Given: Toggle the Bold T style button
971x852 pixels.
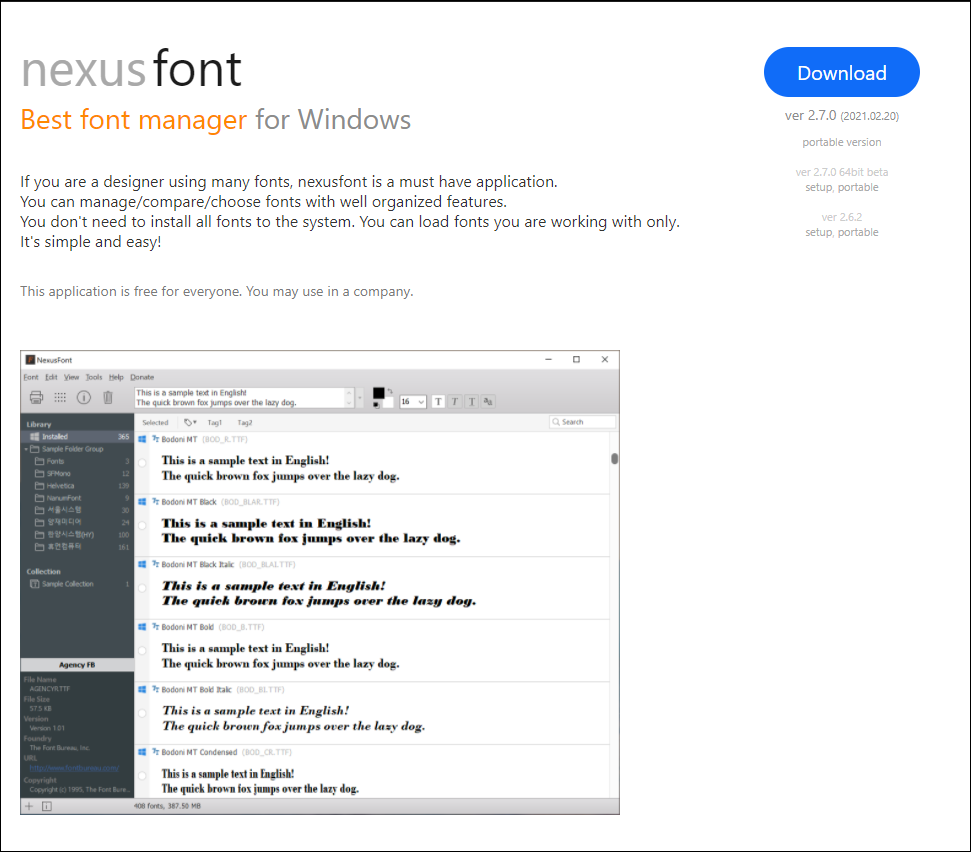Looking at the screenshot, I should click(438, 401).
